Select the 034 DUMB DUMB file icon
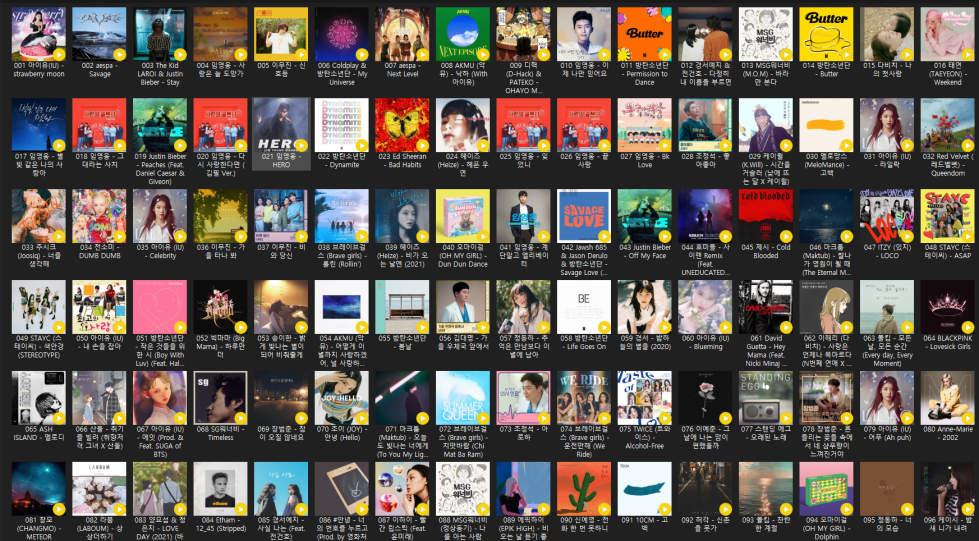 pyautogui.click(x=99, y=216)
